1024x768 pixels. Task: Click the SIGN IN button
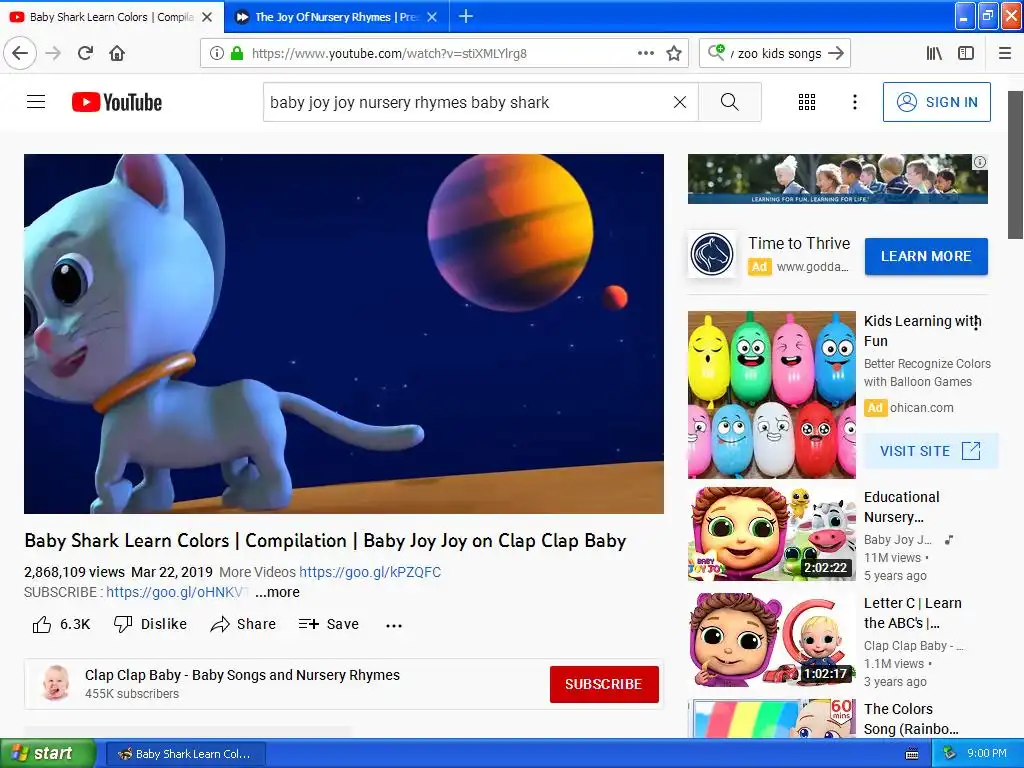[936, 102]
